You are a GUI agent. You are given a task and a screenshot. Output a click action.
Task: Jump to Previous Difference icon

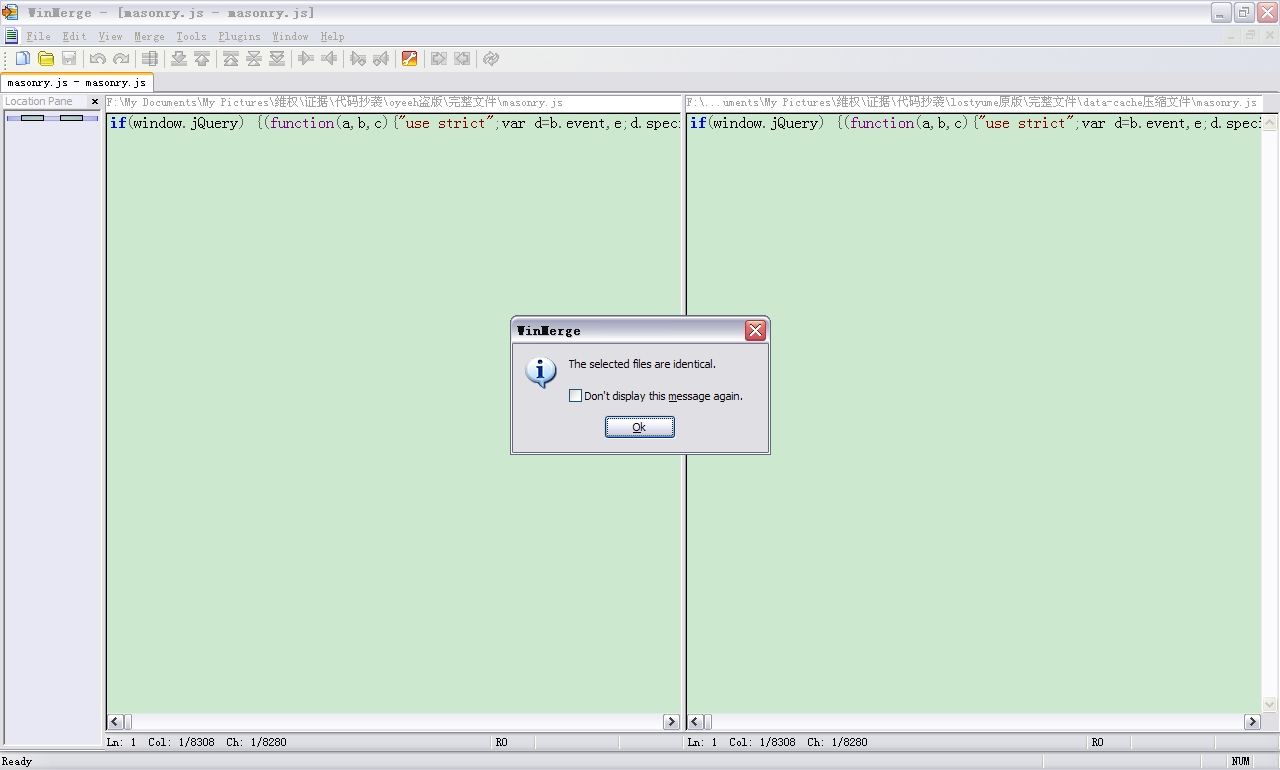[x=202, y=59]
